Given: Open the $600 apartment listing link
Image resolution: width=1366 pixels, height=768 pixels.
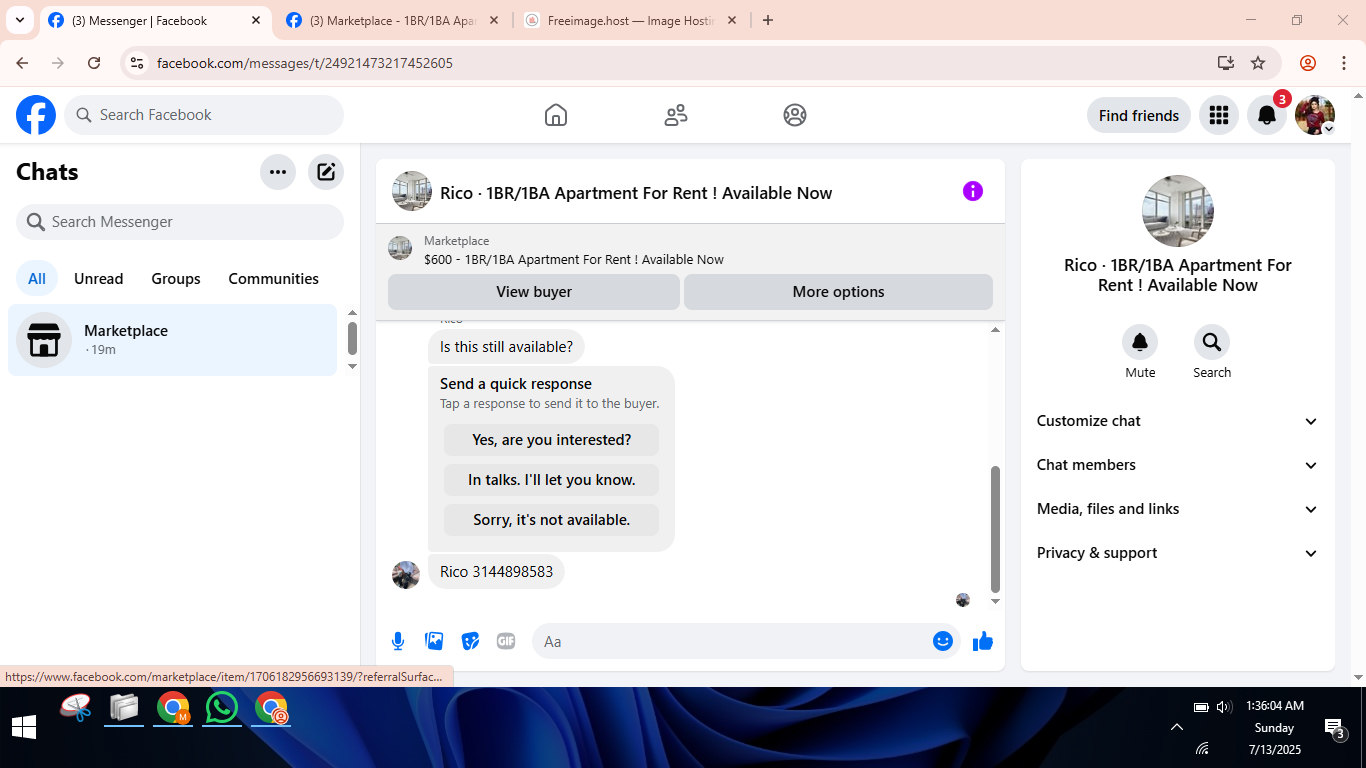Looking at the screenshot, I should pyautogui.click(x=574, y=259).
